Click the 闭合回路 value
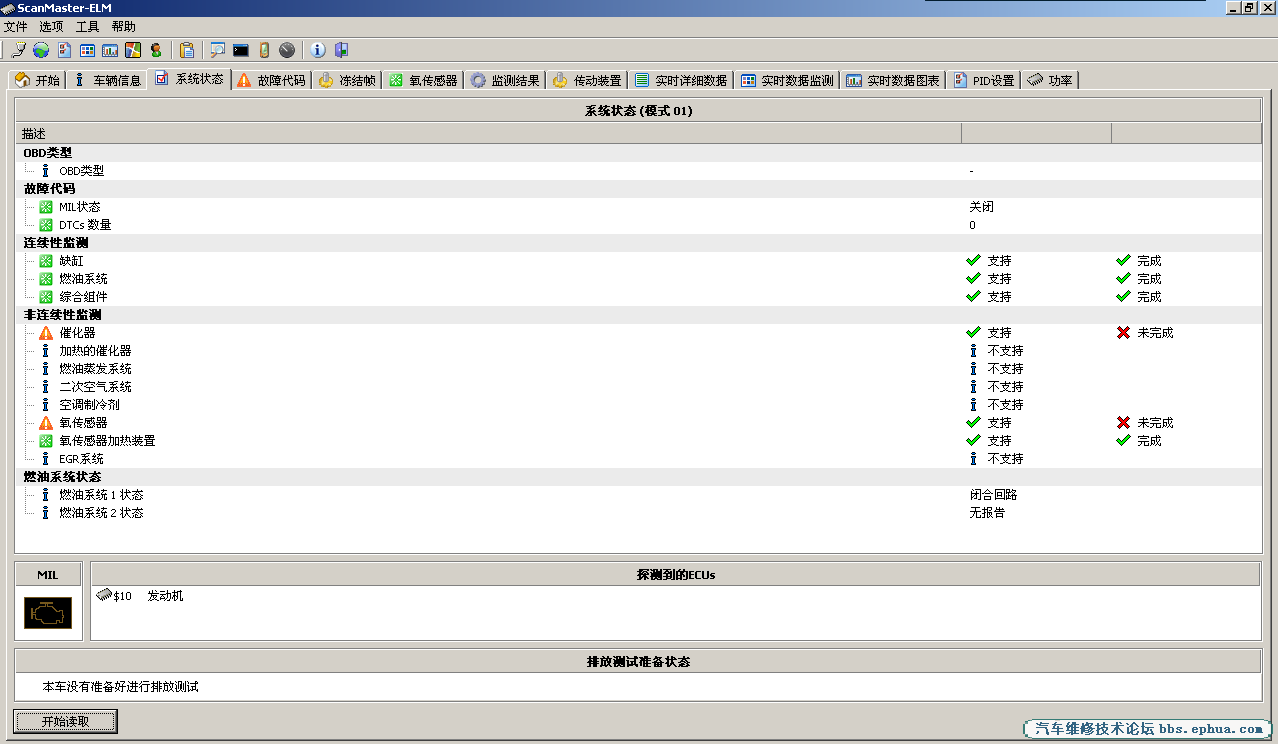1278x744 pixels. click(x=993, y=495)
